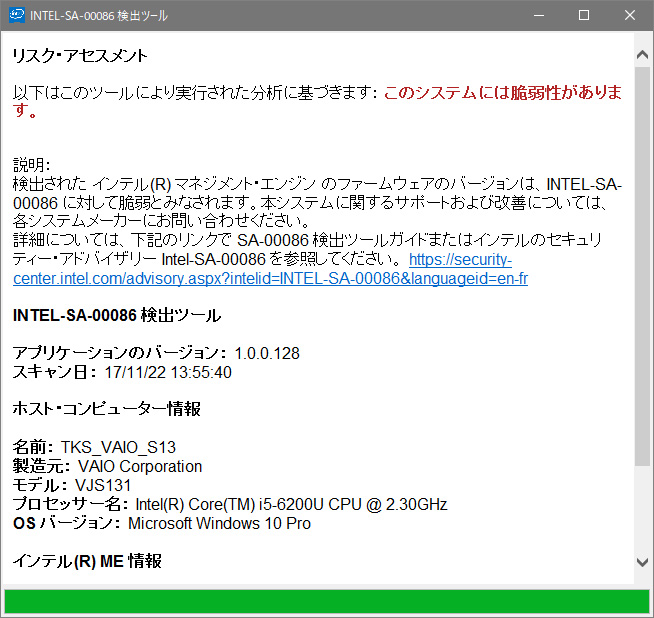Screen dimensions: 654x618
Task: Click the window title text in title bar
Action: click(x=99, y=16)
